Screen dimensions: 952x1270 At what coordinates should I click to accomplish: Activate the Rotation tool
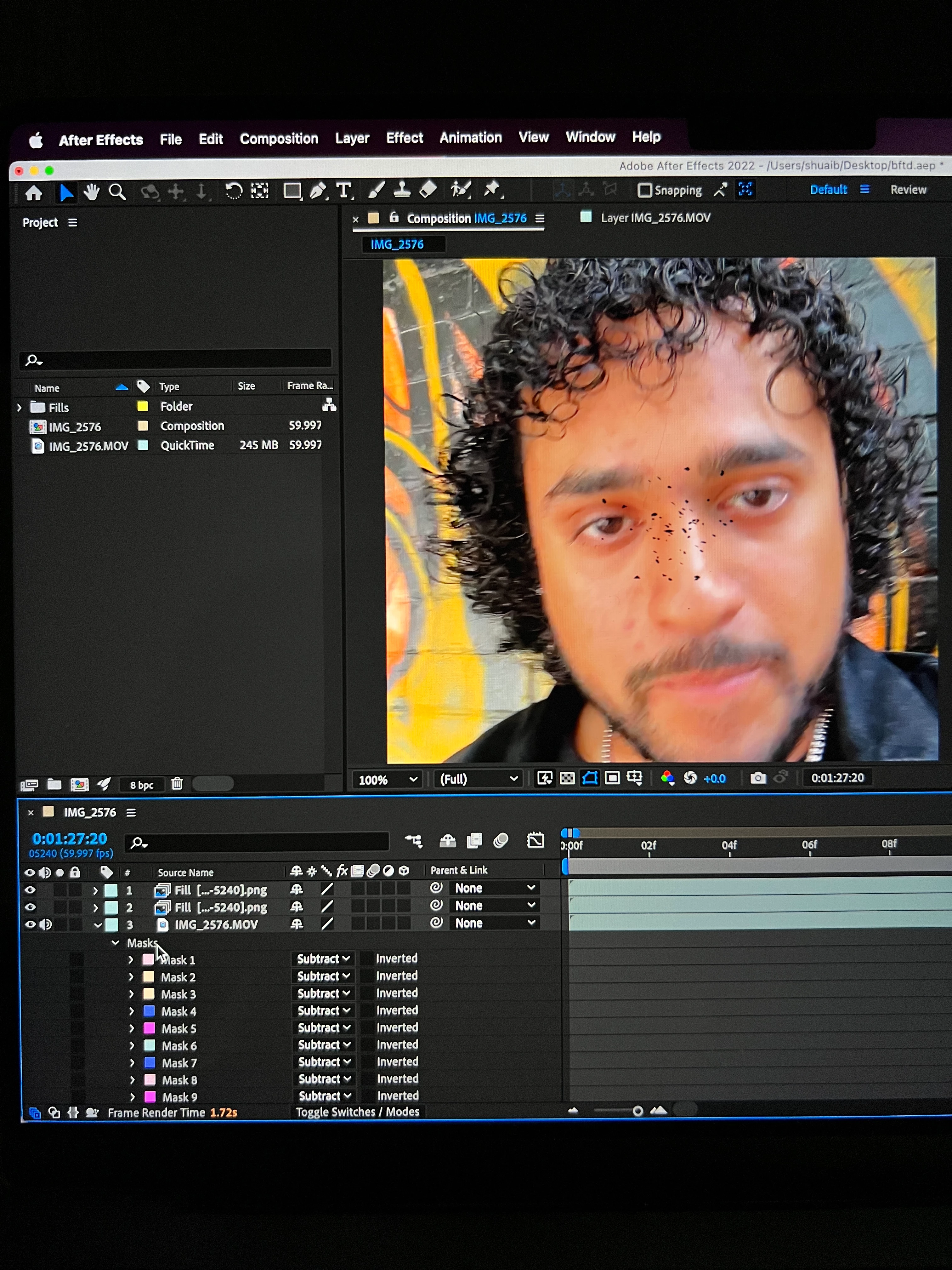pos(233,191)
